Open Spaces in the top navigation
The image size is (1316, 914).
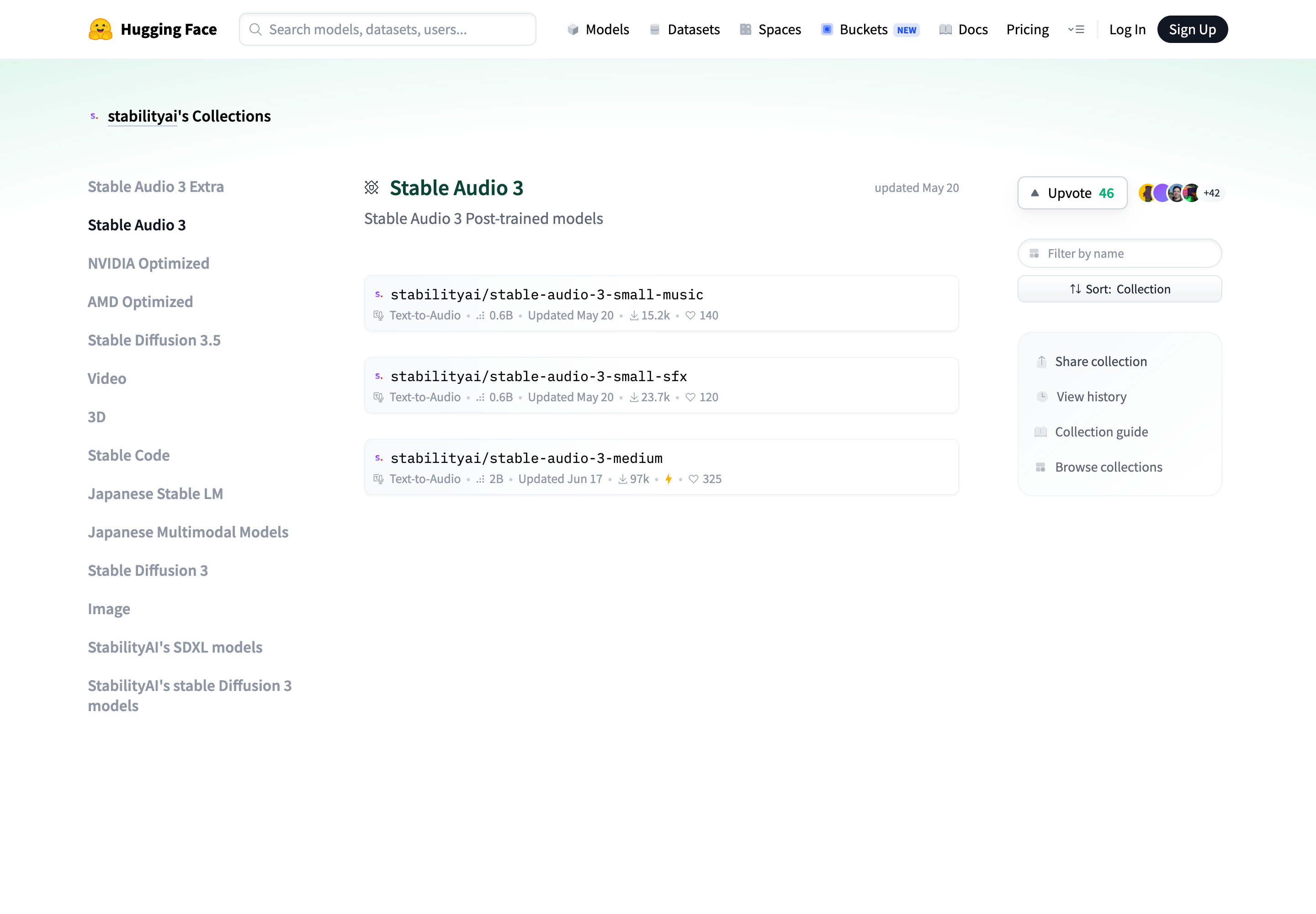tap(770, 29)
